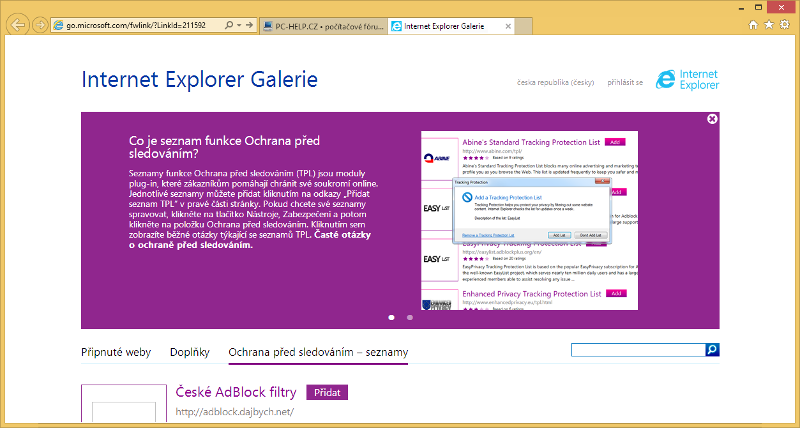The image size is (800, 428).
Task: Click the browser Back arrow button
Action: point(16,22)
